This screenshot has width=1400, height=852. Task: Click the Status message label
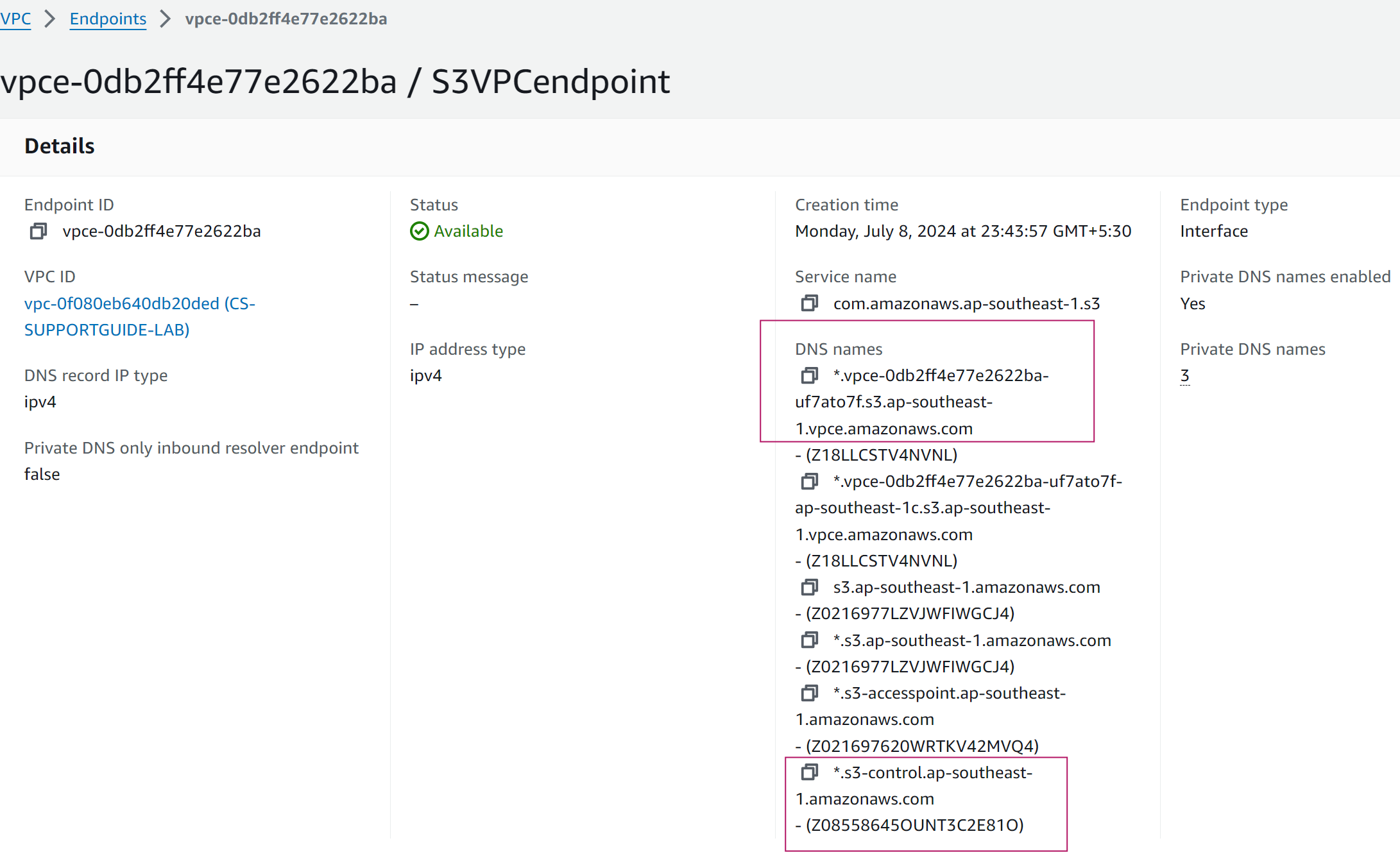click(469, 277)
